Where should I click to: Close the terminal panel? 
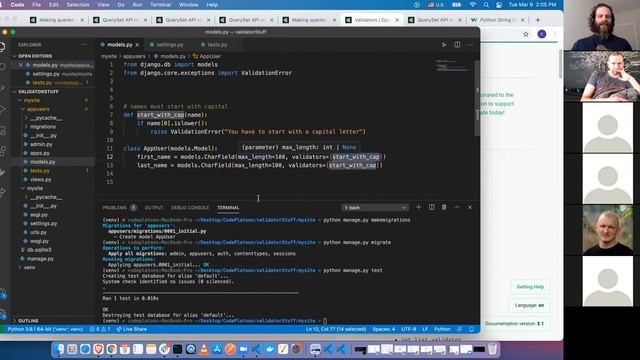click(x=470, y=207)
